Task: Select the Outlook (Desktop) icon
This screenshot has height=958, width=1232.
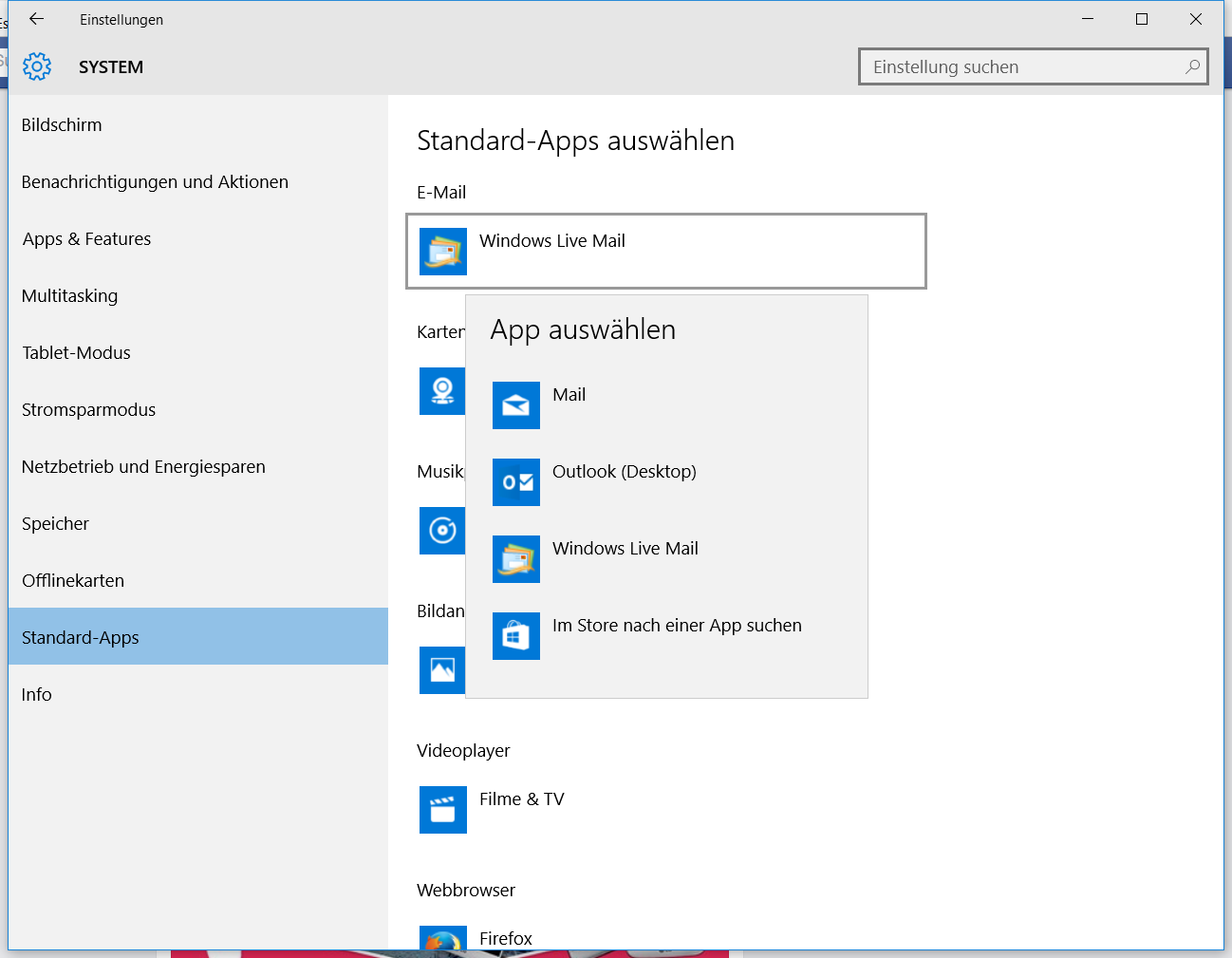Action: pyautogui.click(x=515, y=482)
